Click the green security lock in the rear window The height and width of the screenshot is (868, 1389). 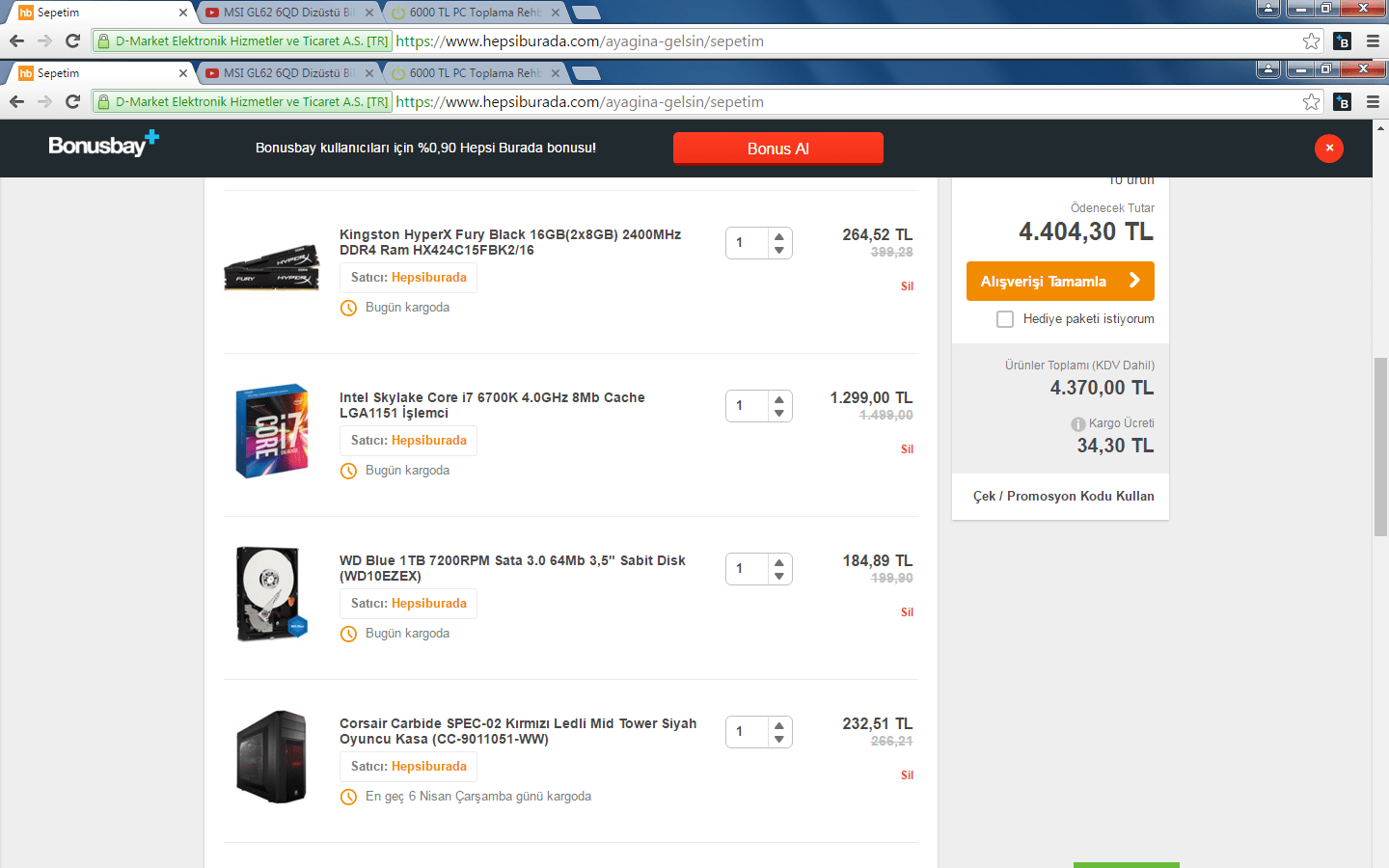point(104,41)
